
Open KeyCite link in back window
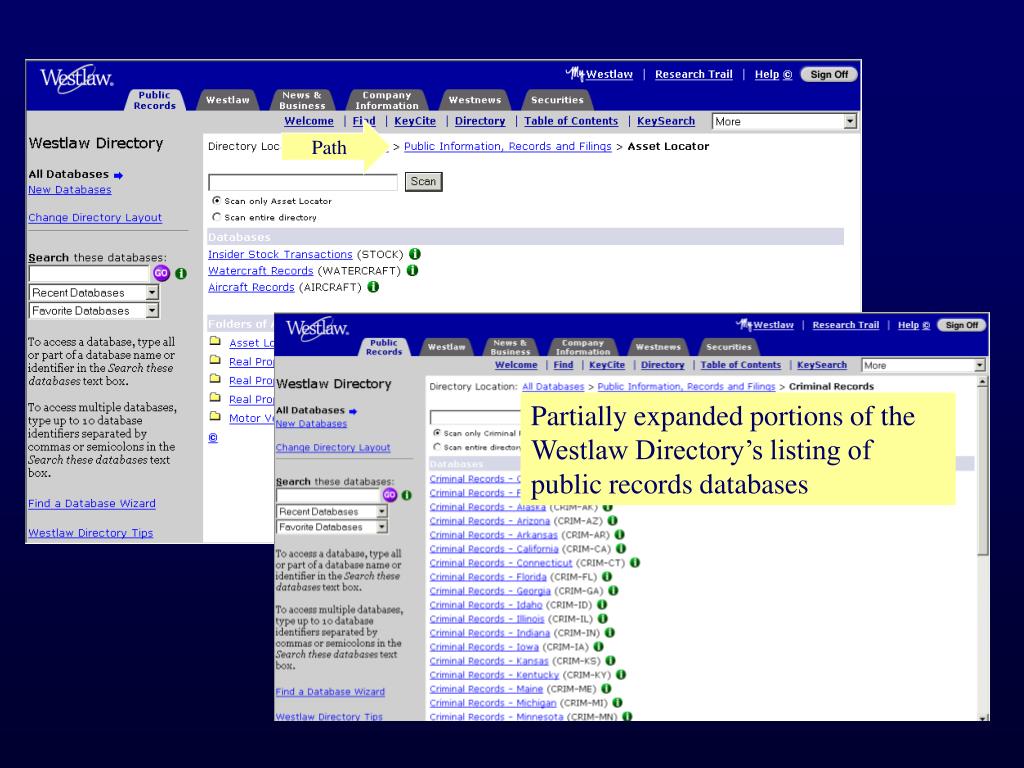click(415, 121)
